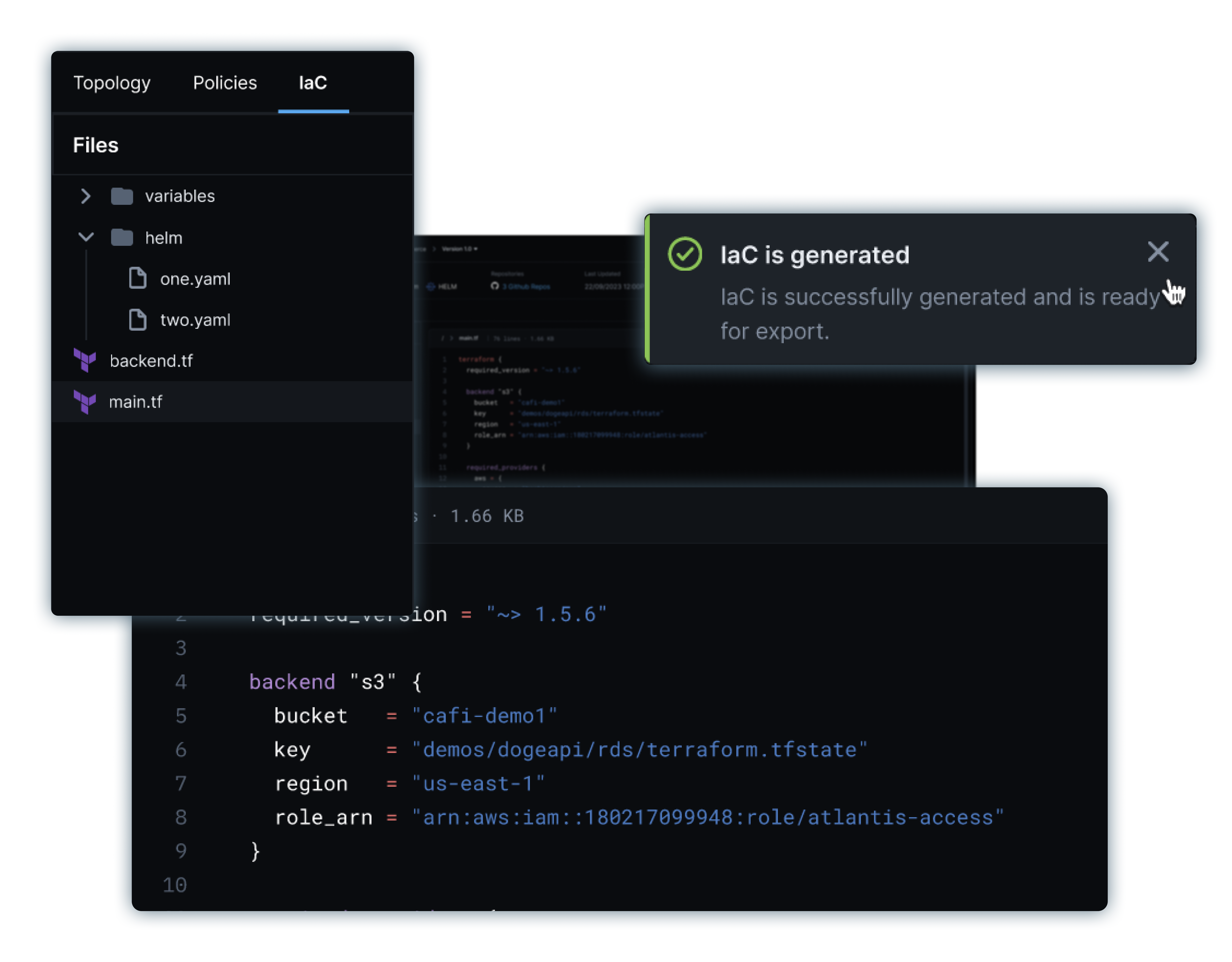Click the green success checkmark icon
Image resolution: width=1232 pixels, height=962 pixels.
pos(685,254)
